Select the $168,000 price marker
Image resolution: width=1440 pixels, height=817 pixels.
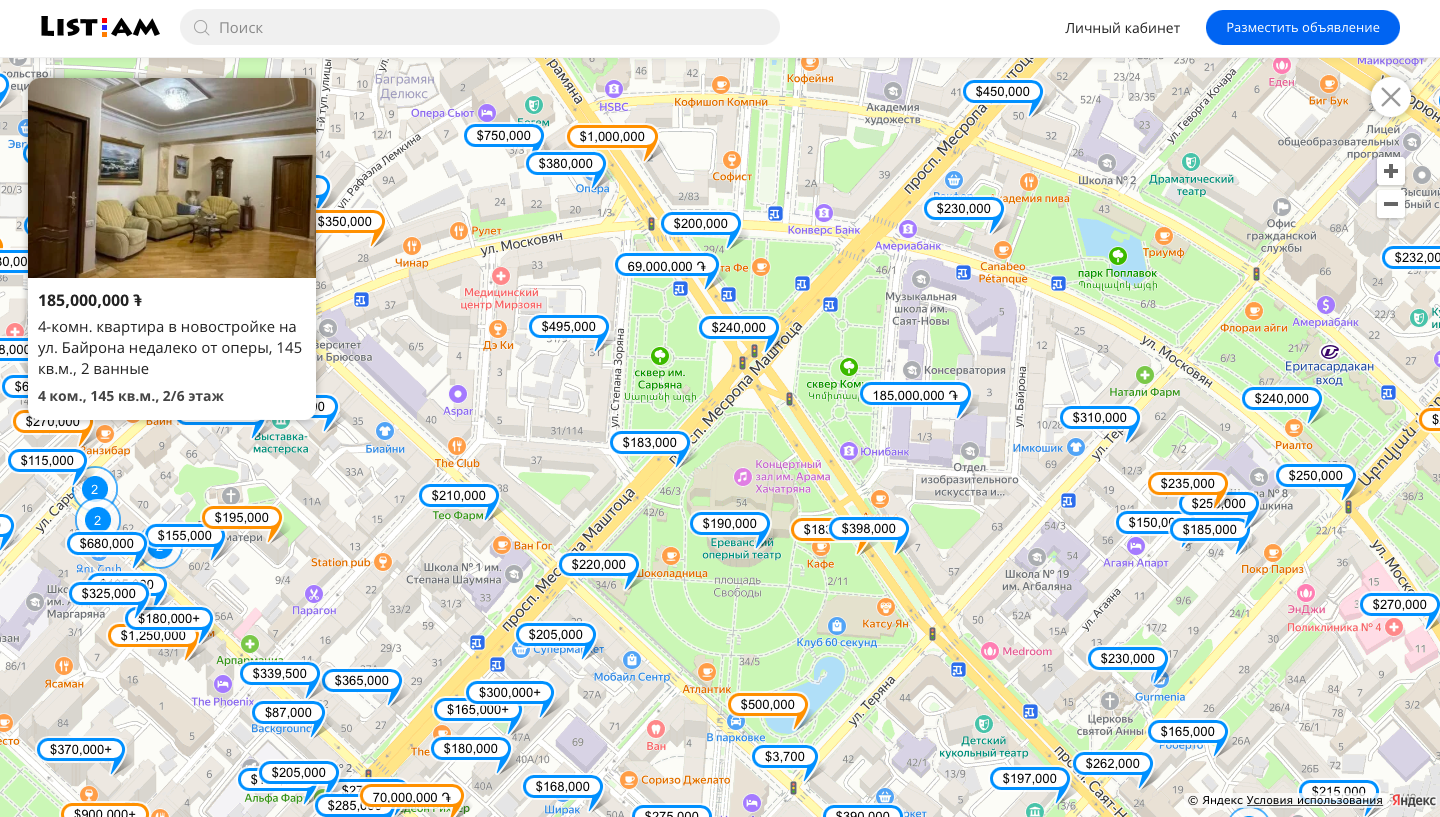[563, 787]
